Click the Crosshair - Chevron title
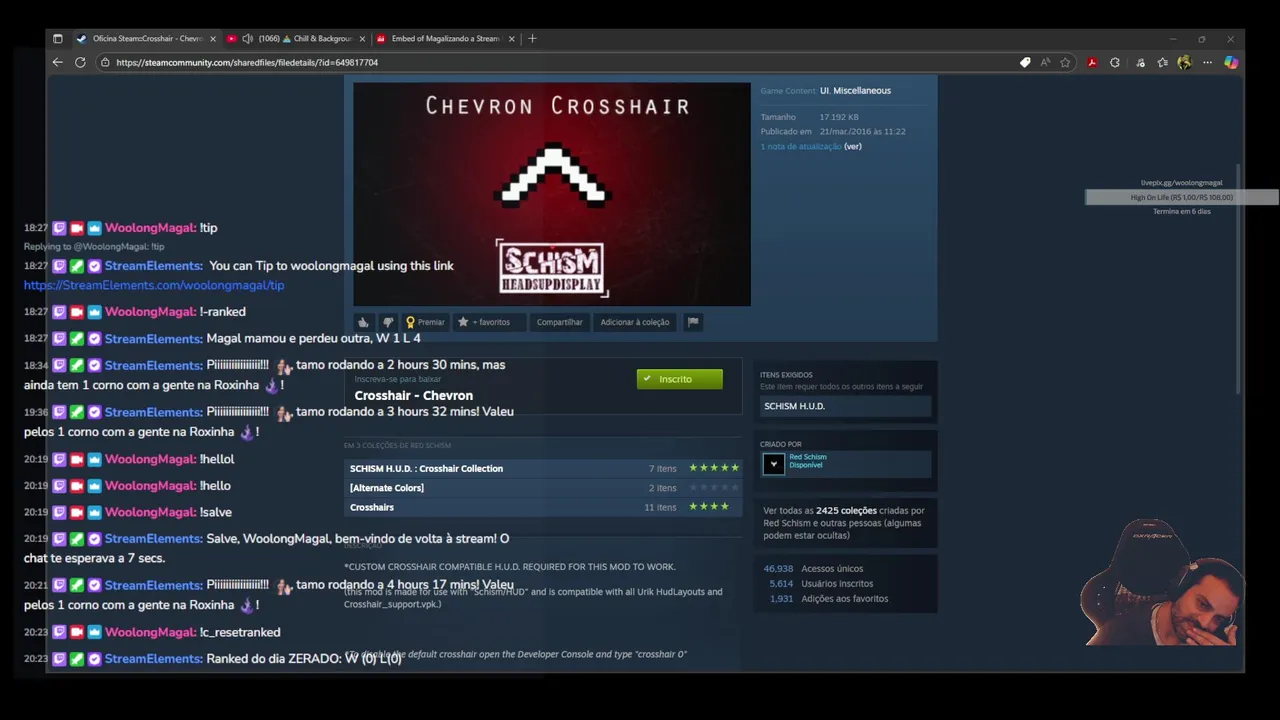 (413, 395)
